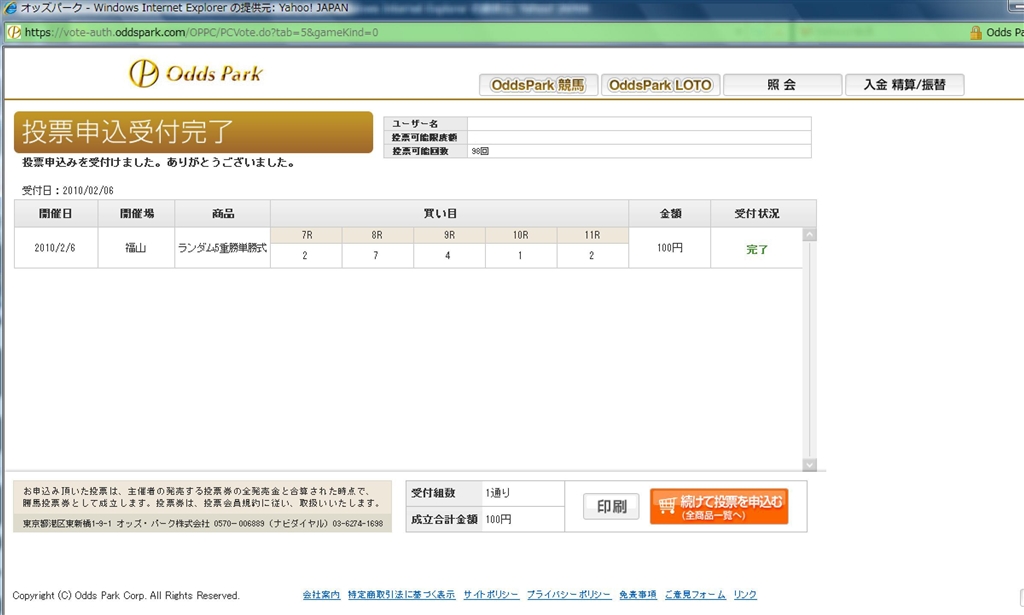Image resolution: width=1024 pixels, height=615 pixels.
Task: Click the 9R race header
Action: coord(449,235)
